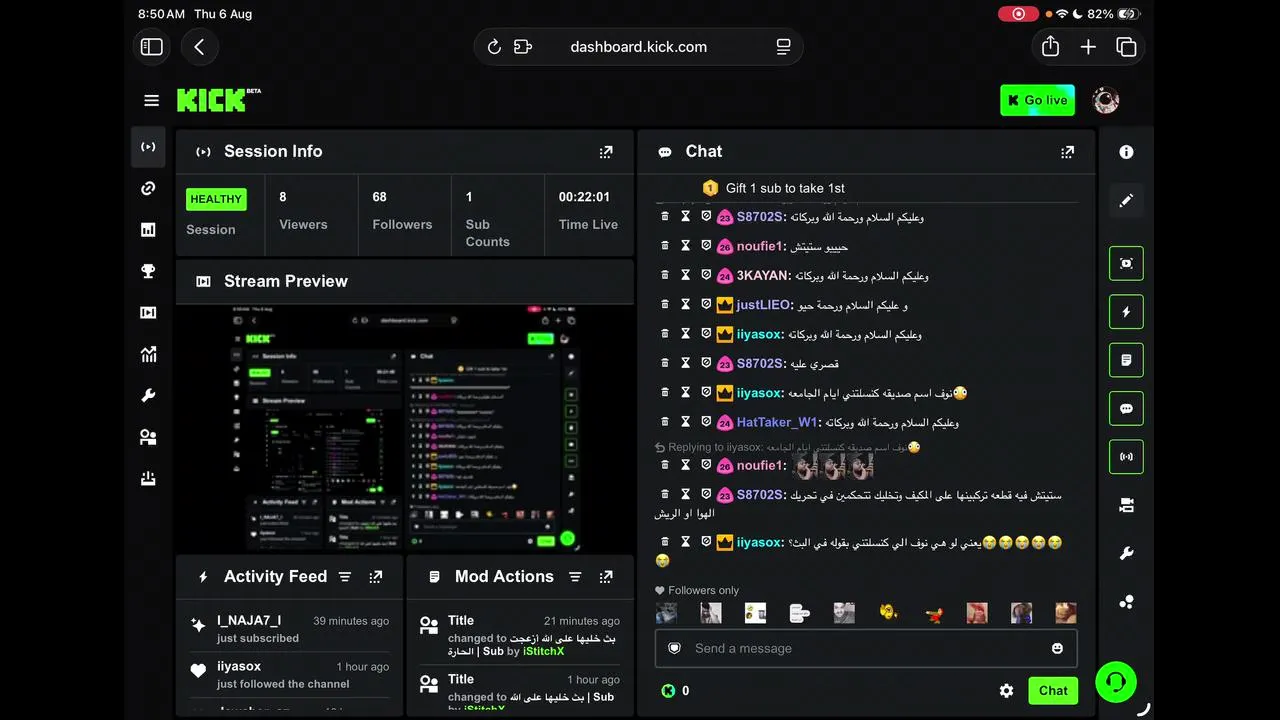Screen dimensions: 1280x720
Task: Open a new Safari tab
Action: click(1088, 47)
